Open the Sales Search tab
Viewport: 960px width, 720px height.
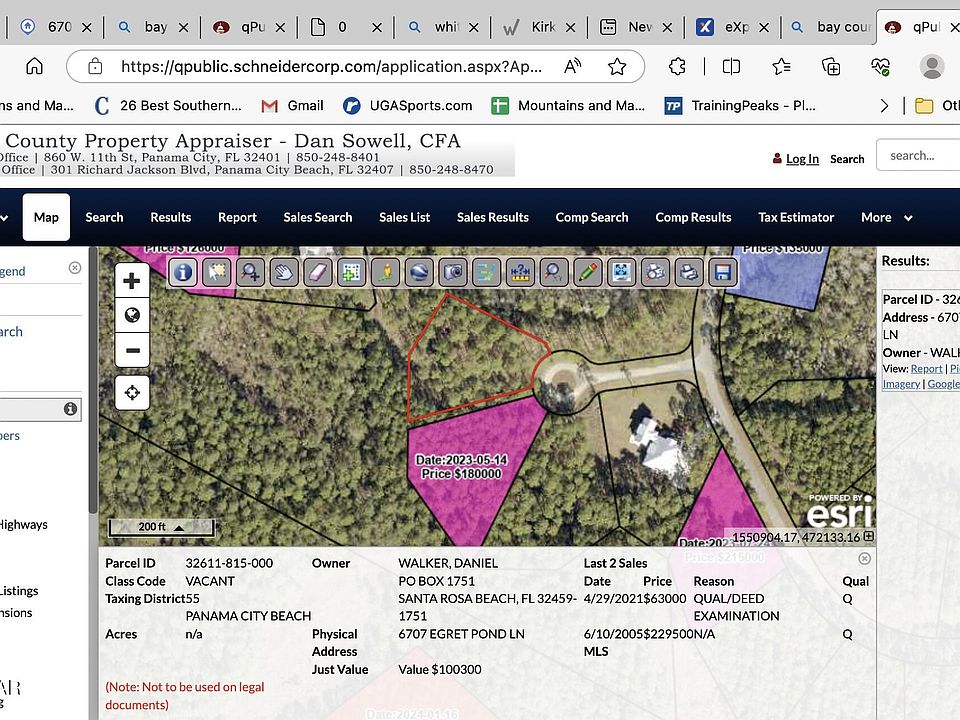(317, 217)
